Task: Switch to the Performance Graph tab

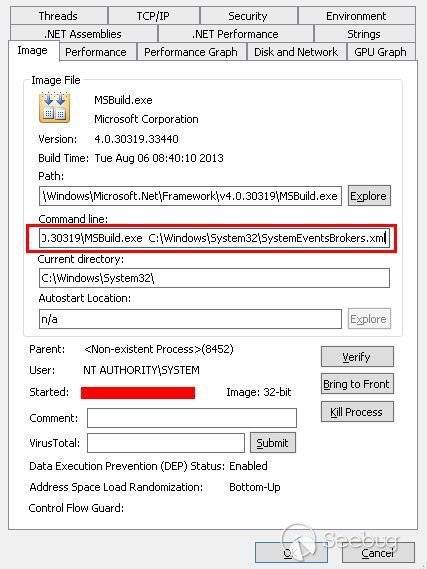Action: click(191, 52)
